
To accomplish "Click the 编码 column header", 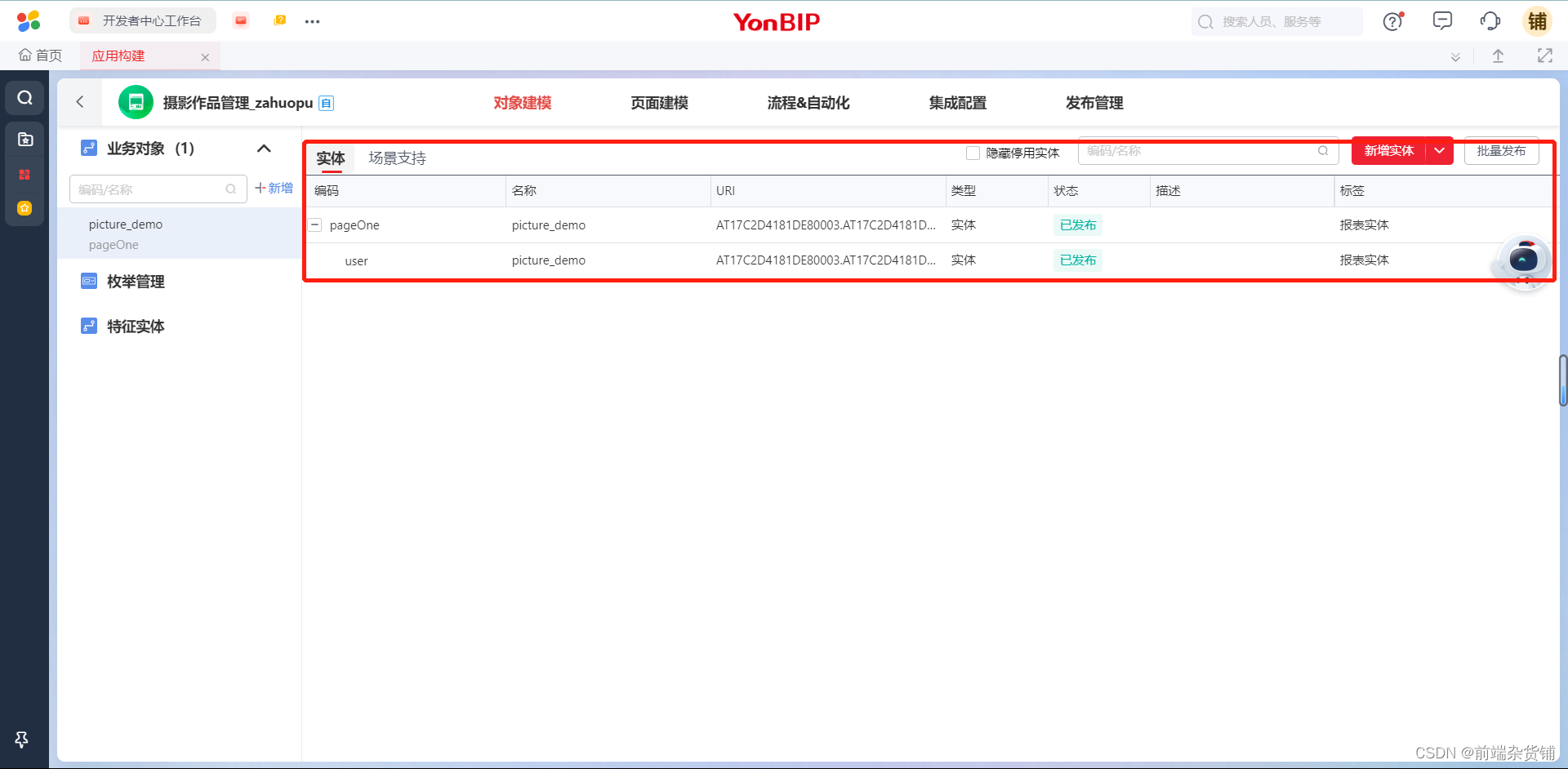I will coord(327,190).
